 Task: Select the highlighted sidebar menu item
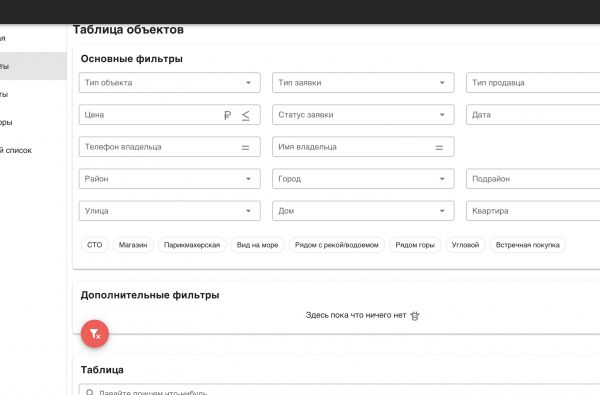(33, 66)
